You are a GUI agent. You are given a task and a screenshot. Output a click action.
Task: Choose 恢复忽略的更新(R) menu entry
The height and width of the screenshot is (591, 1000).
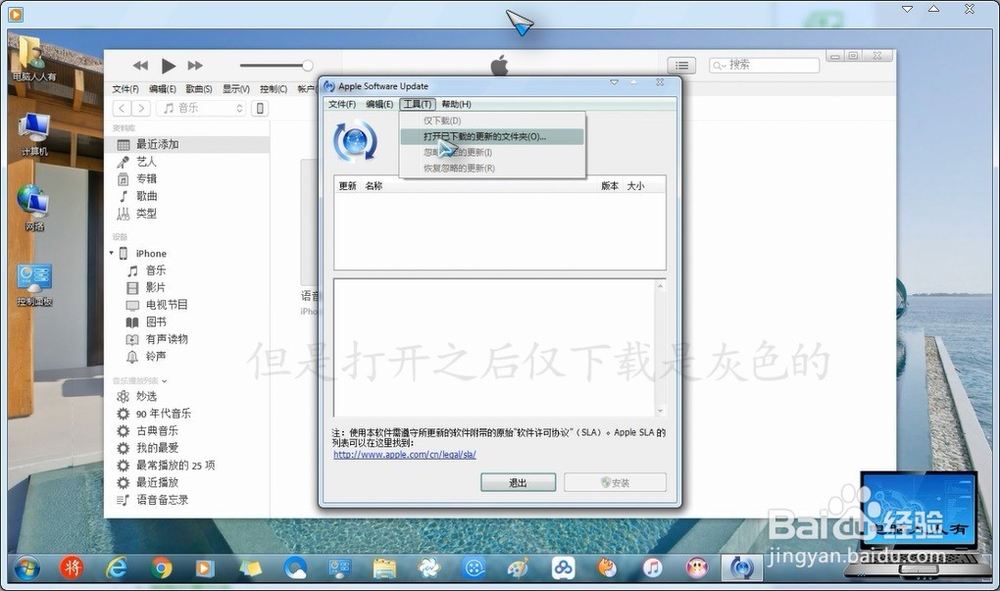click(x=492, y=168)
